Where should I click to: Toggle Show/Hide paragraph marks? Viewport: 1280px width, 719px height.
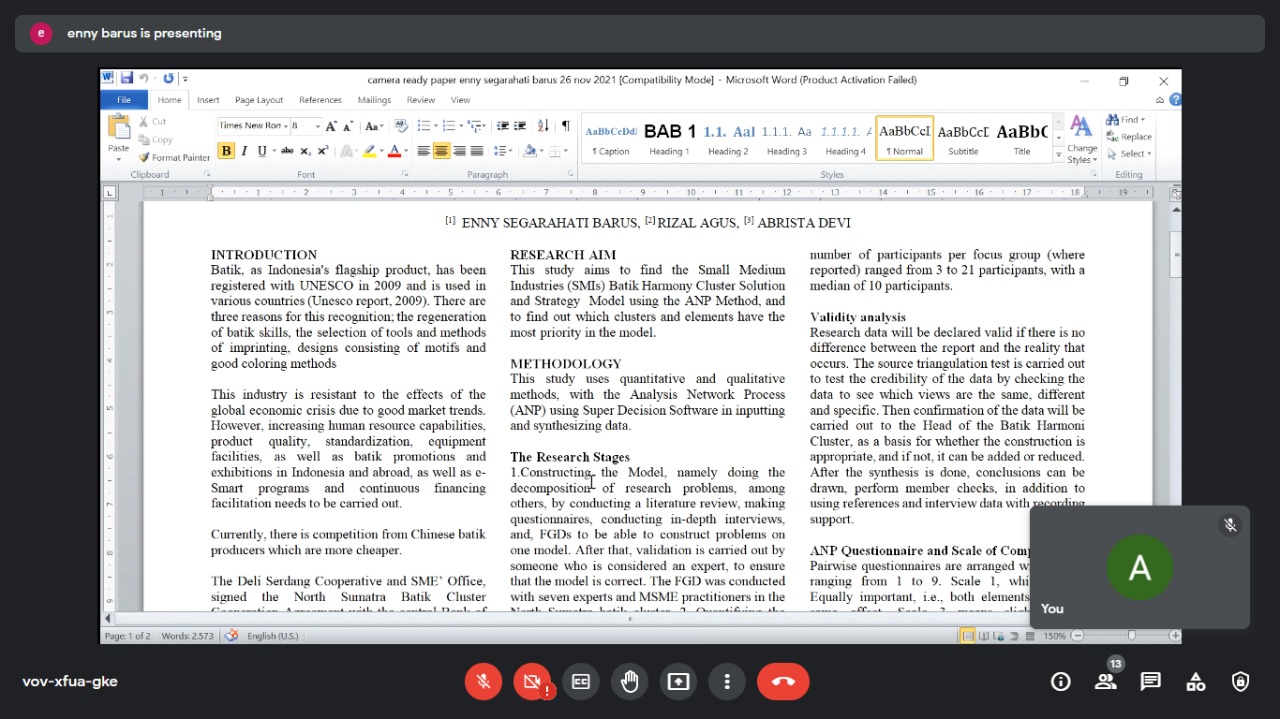click(x=565, y=126)
